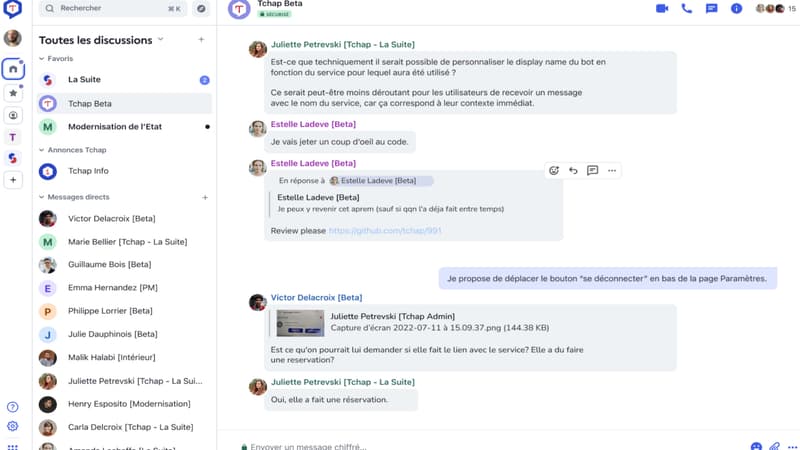Open room info with the blue info icon

click(736, 9)
